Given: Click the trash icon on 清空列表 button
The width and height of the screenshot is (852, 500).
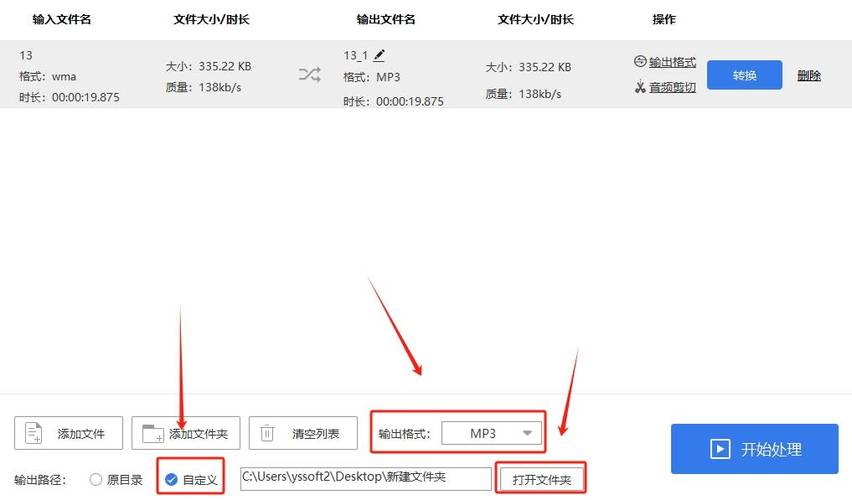Looking at the screenshot, I should [x=267, y=433].
